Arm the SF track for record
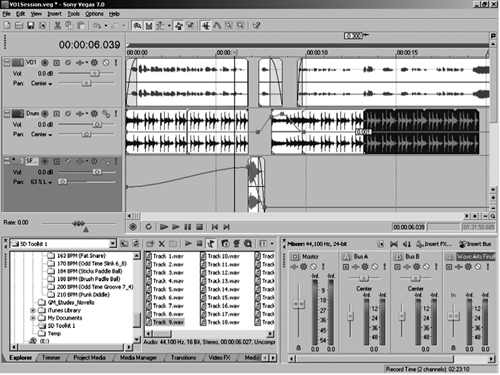500x375 pixels. 45,162
